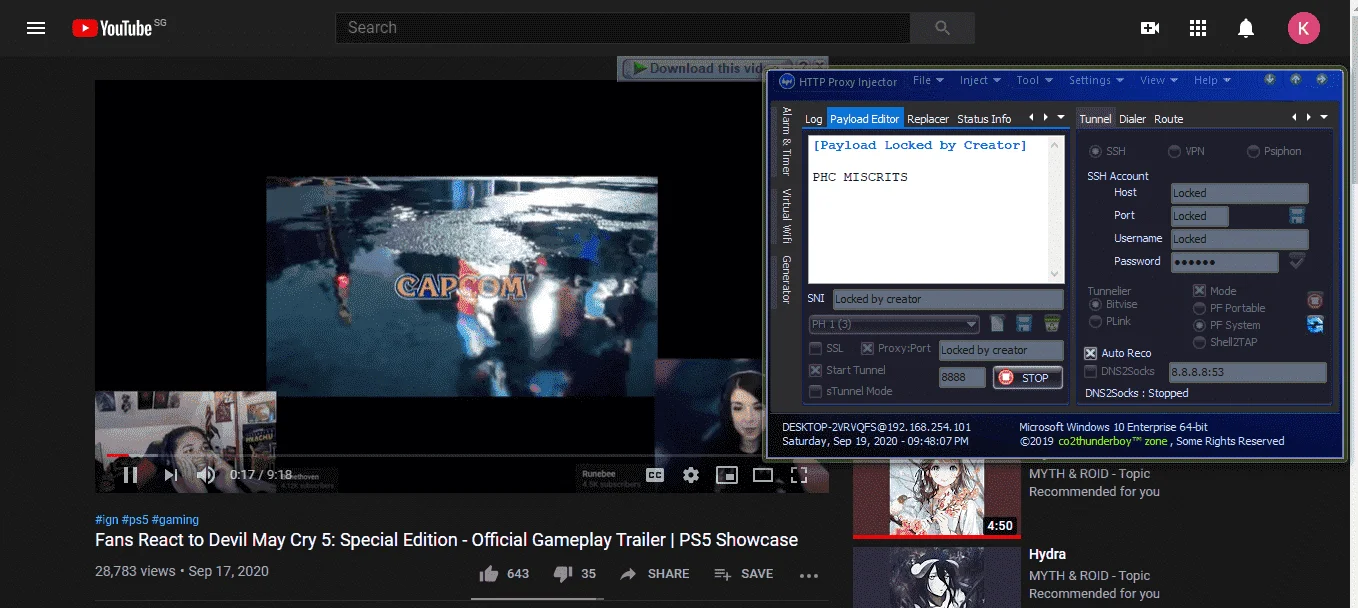The height and width of the screenshot is (608, 1358).
Task: Skip to the next video
Action: click(171, 475)
